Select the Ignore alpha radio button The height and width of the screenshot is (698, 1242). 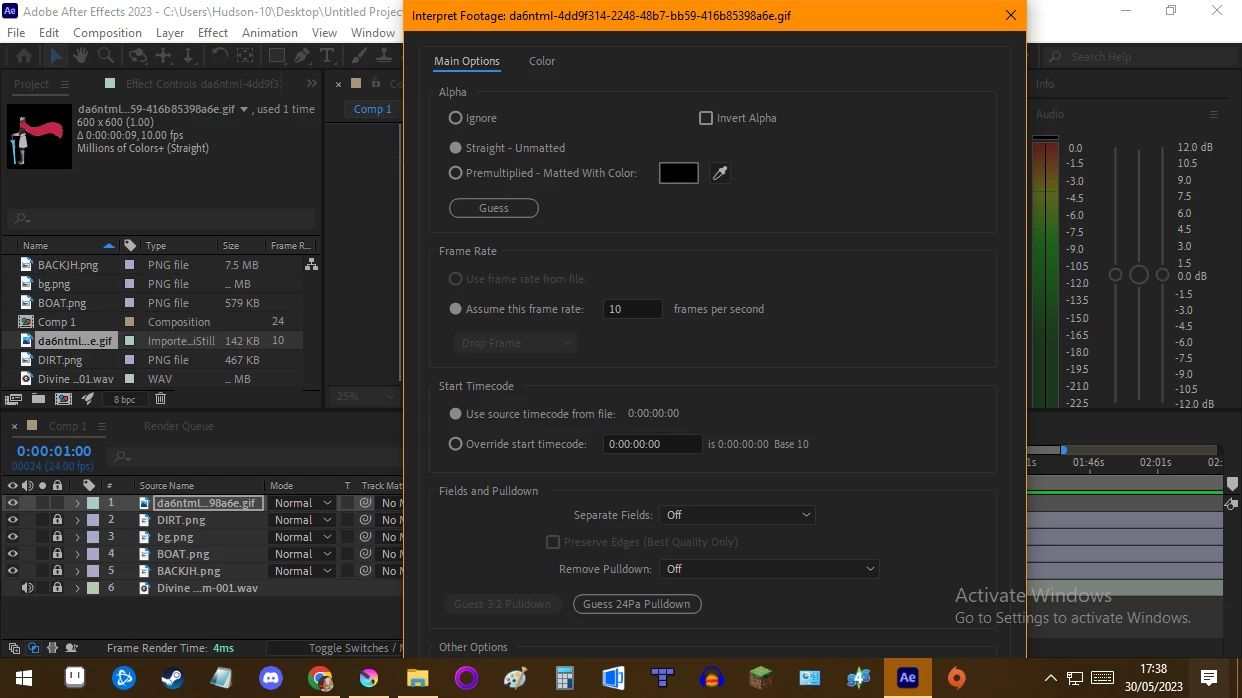pyautogui.click(x=456, y=118)
